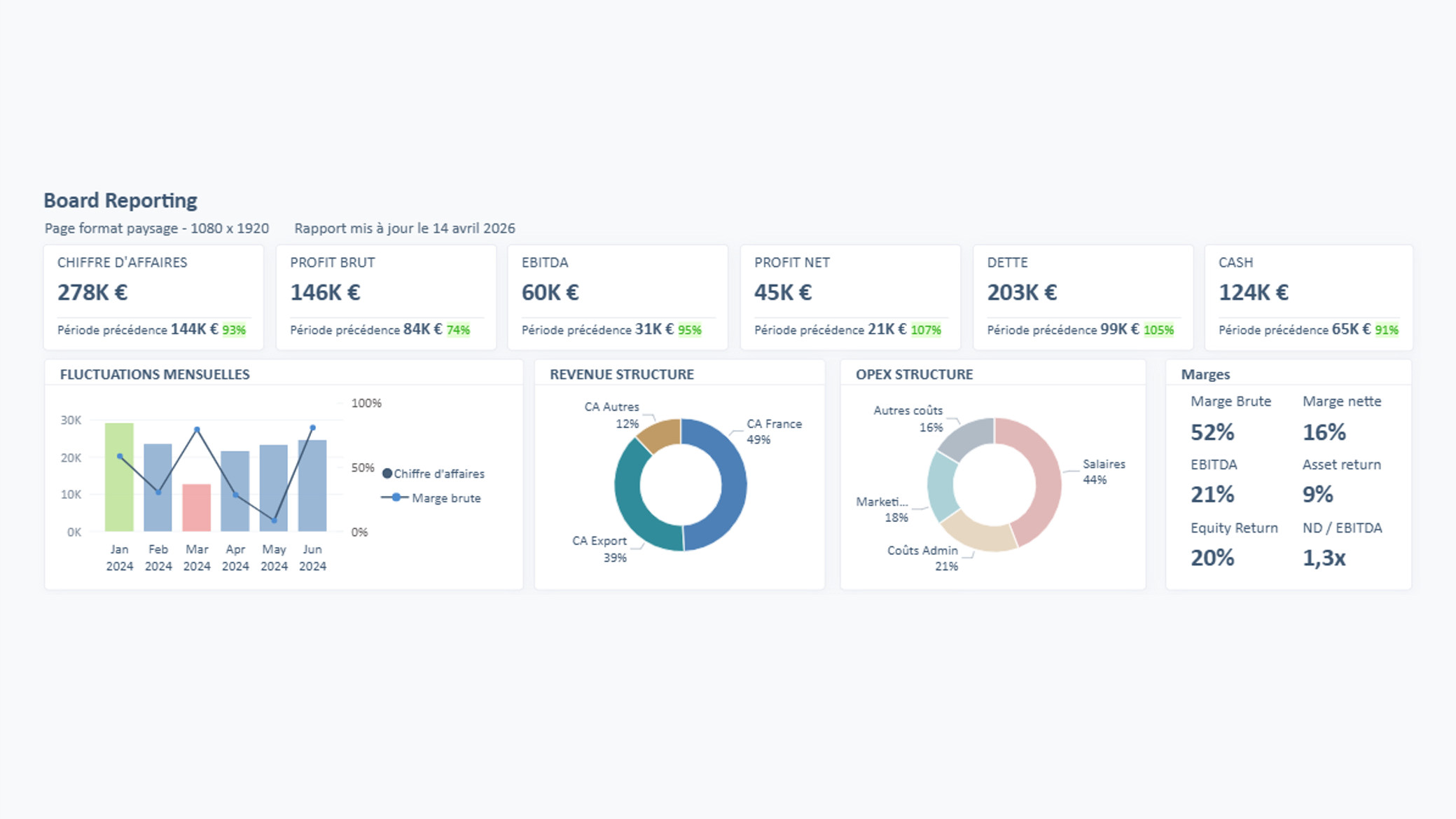Click the Marge brute legend line marker

(x=396, y=497)
